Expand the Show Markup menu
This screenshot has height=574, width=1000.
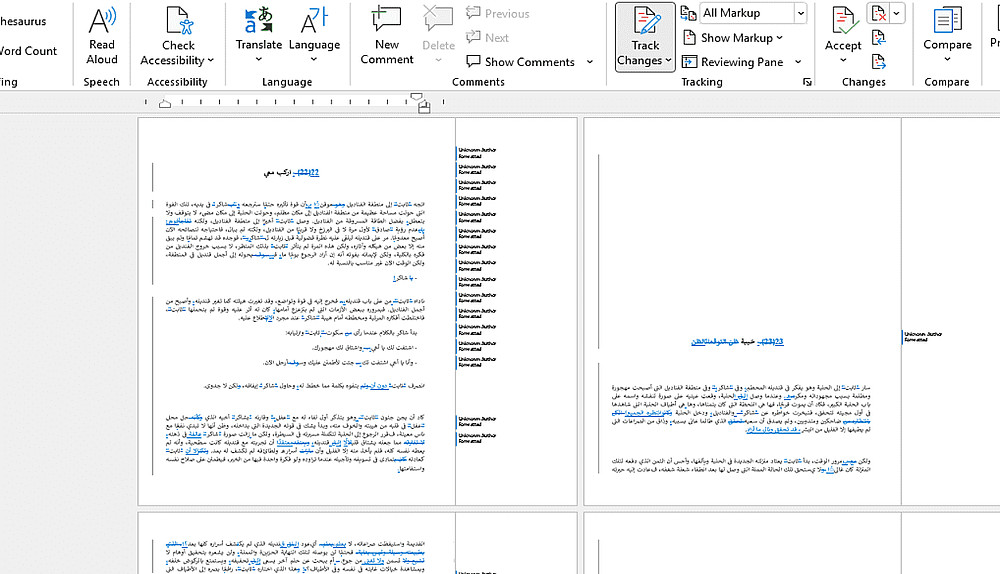[x=733, y=38]
